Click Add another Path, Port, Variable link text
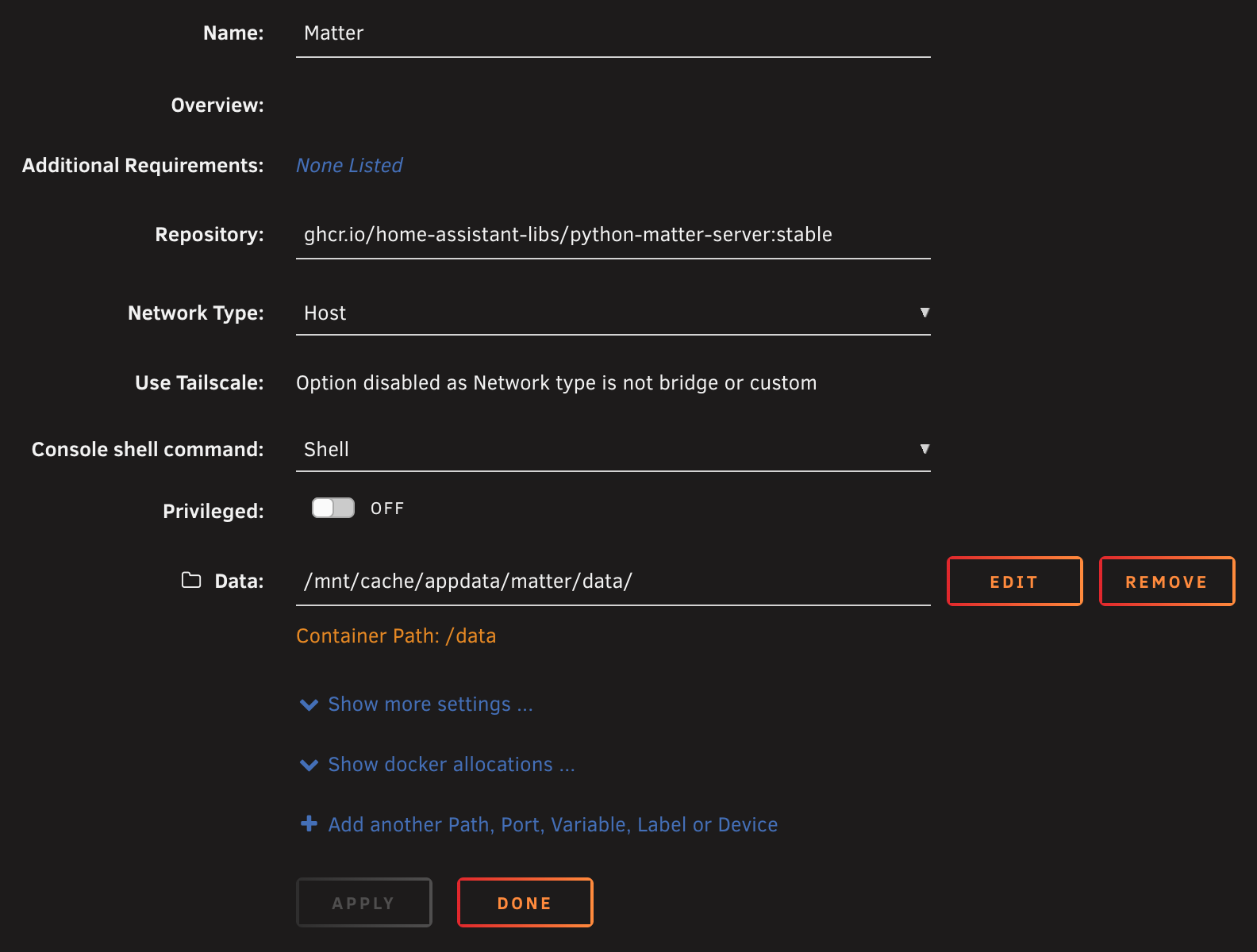This screenshot has height=952, width=1257. [552, 825]
